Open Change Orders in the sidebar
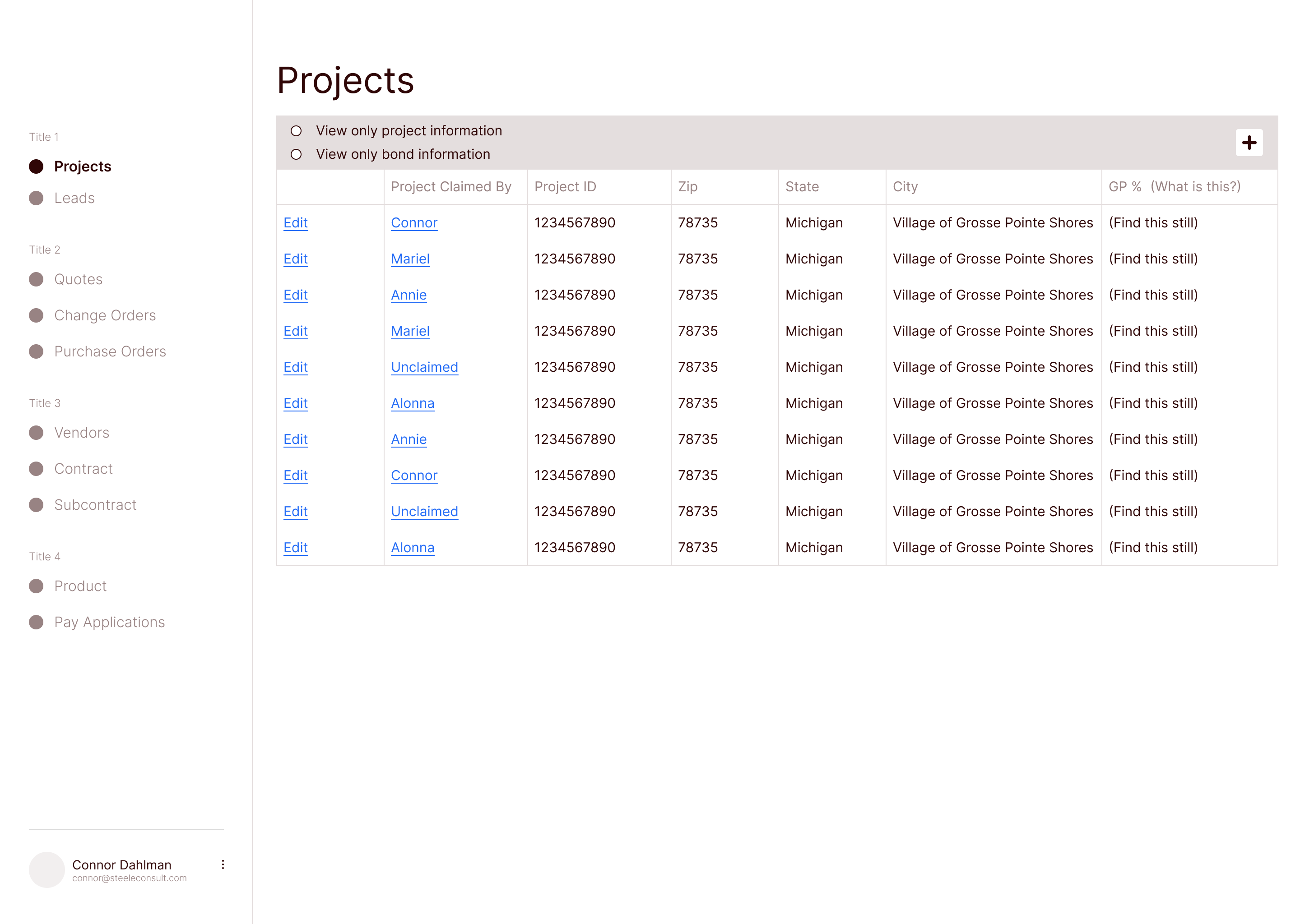The height and width of the screenshot is (924, 1300). [x=105, y=315]
